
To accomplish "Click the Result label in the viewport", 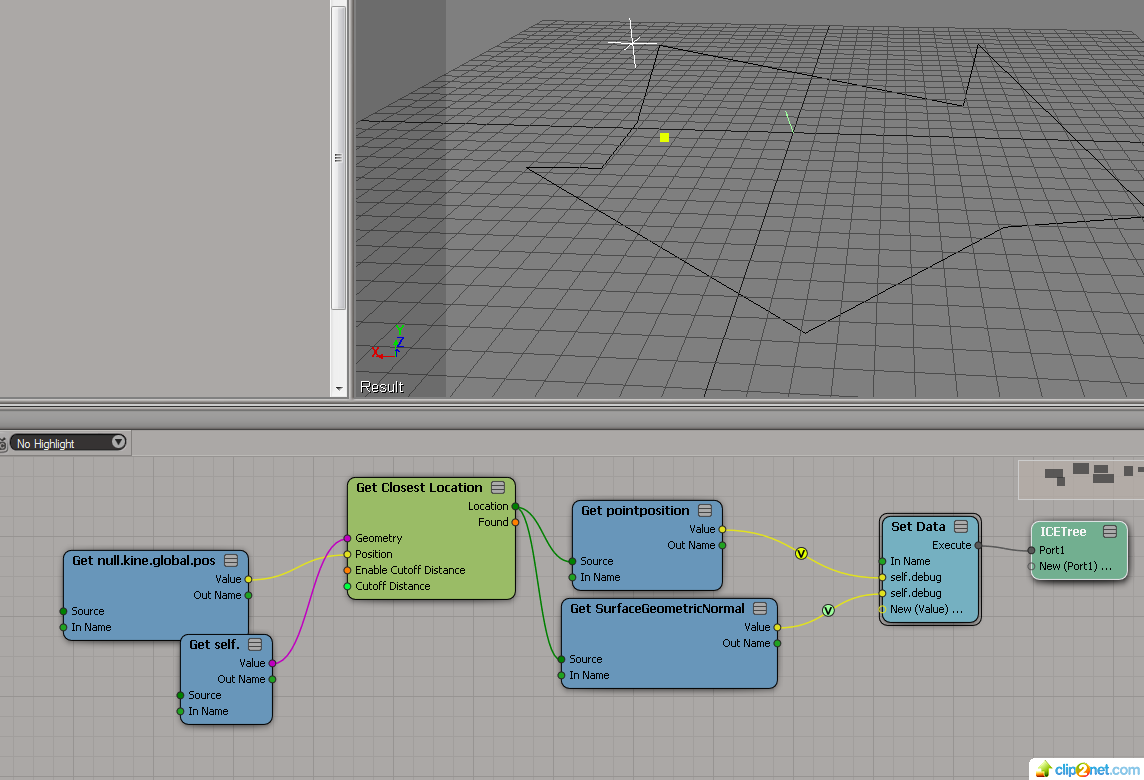I will pyautogui.click(x=382, y=387).
